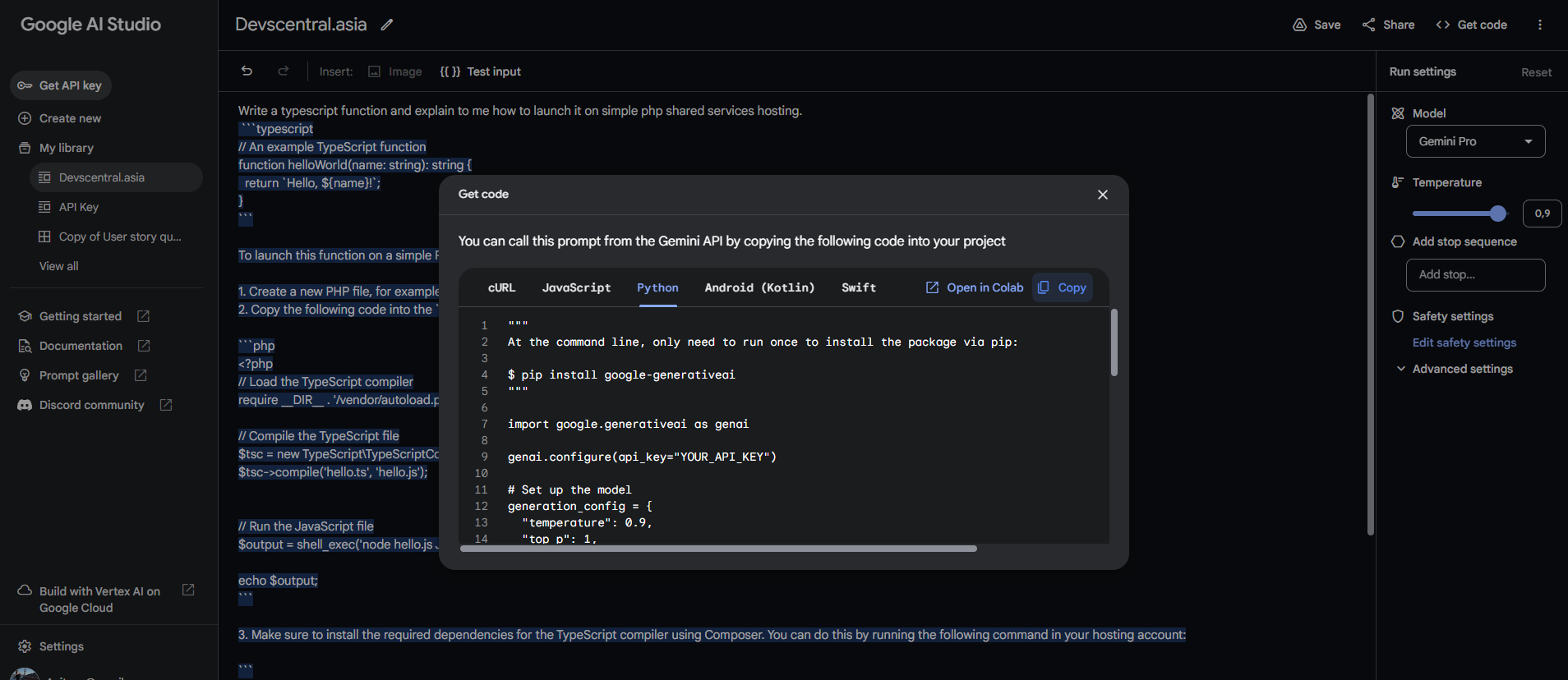Screen dimensions: 1568x680
Task: Click the prompt title Devscentral.asia
Action: [x=301, y=25]
